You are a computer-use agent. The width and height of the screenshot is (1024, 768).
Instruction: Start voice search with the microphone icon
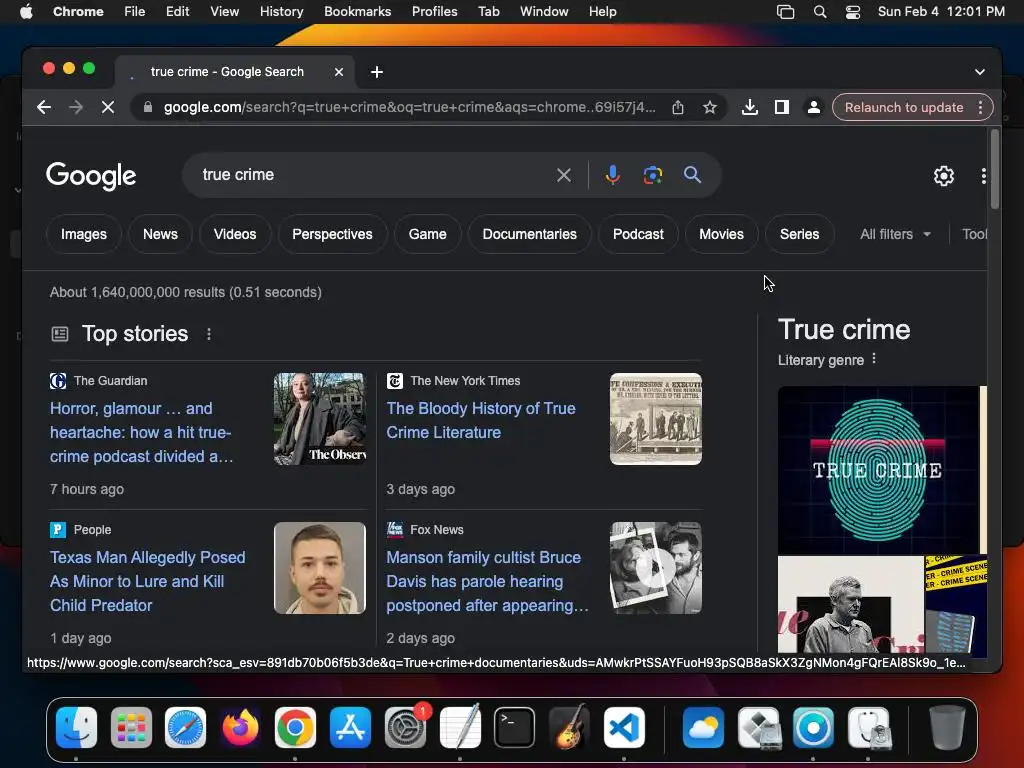(x=613, y=175)
